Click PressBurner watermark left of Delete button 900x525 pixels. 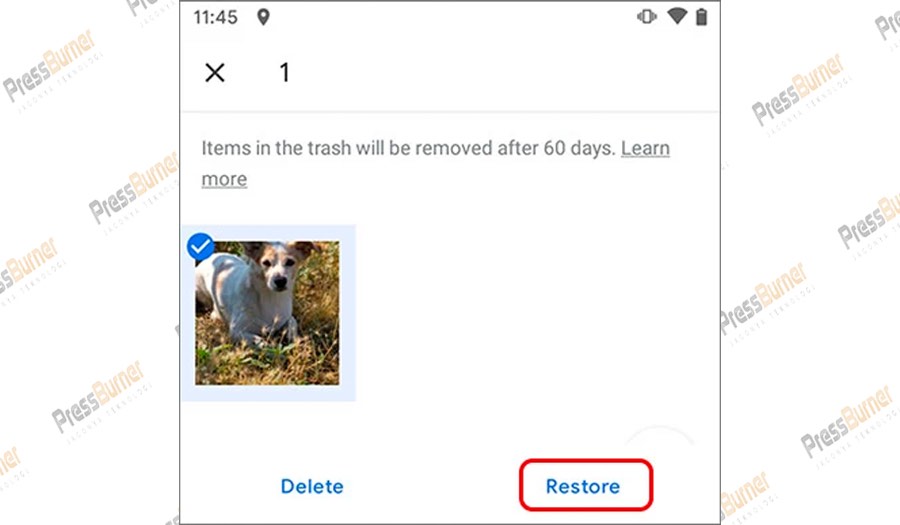99,399
